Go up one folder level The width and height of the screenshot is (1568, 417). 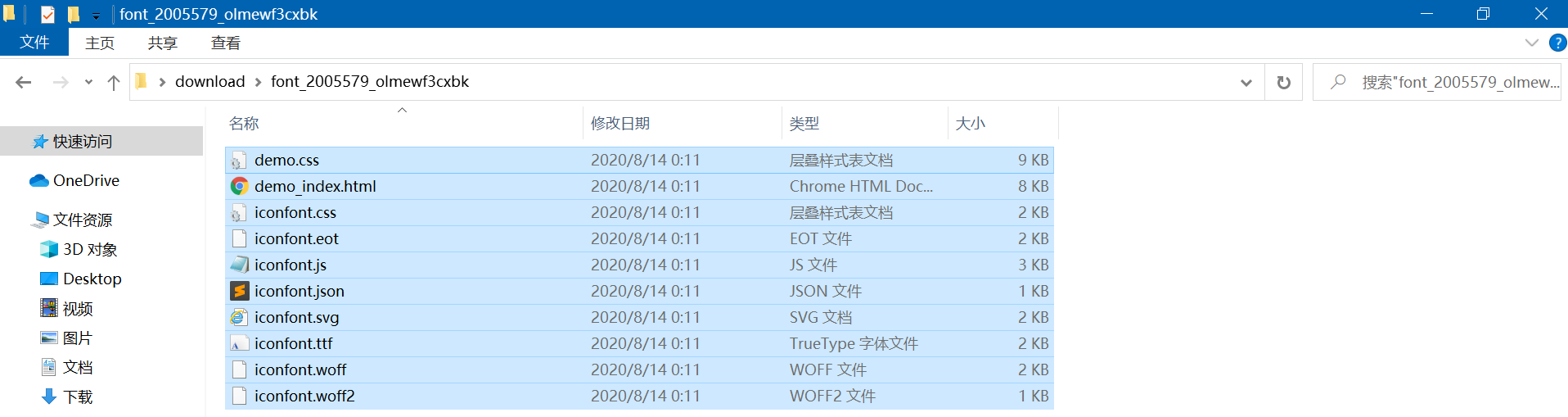click(114, 82)
